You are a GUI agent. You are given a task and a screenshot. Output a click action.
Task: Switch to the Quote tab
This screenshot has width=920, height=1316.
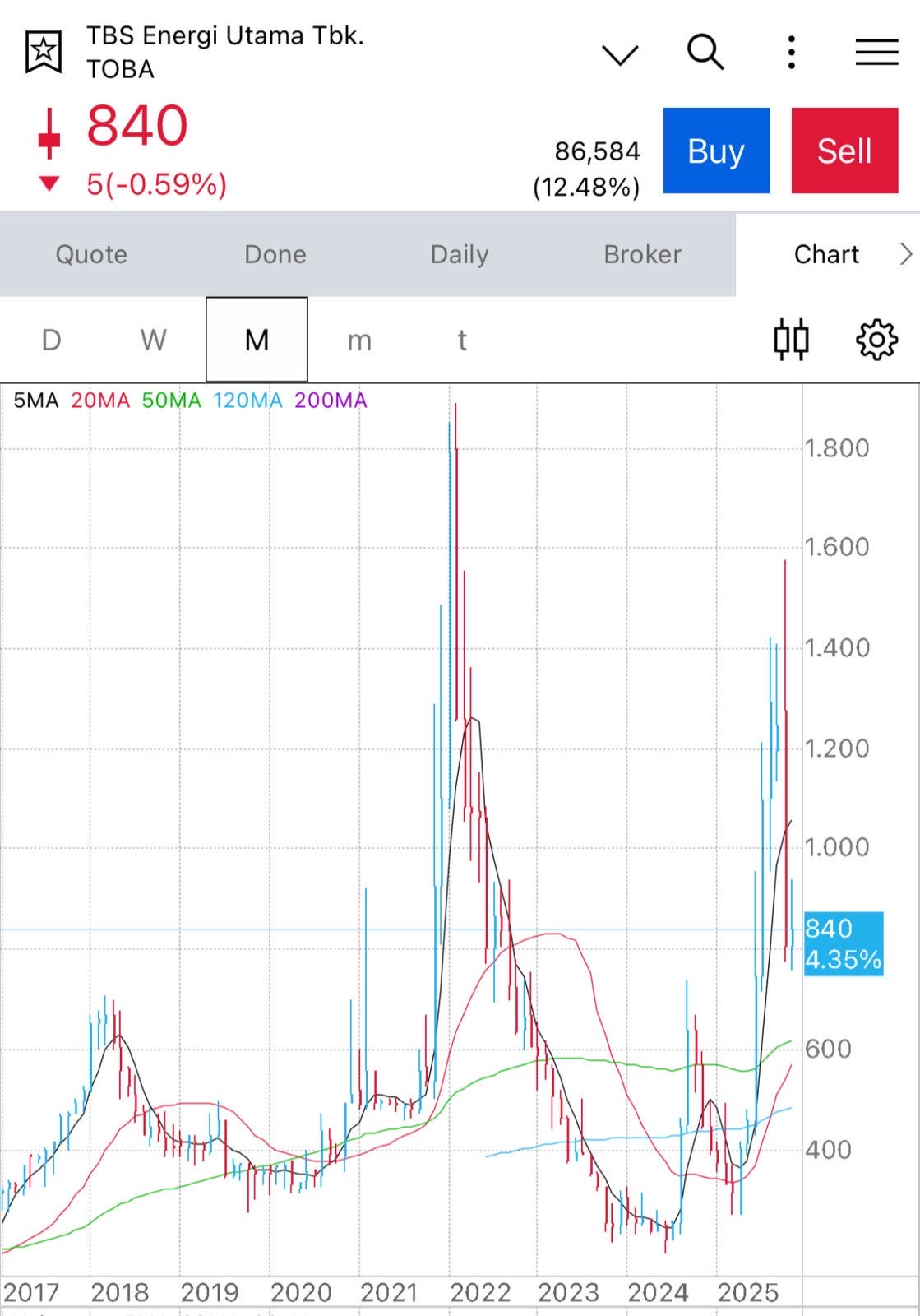[x=91, y=254]
